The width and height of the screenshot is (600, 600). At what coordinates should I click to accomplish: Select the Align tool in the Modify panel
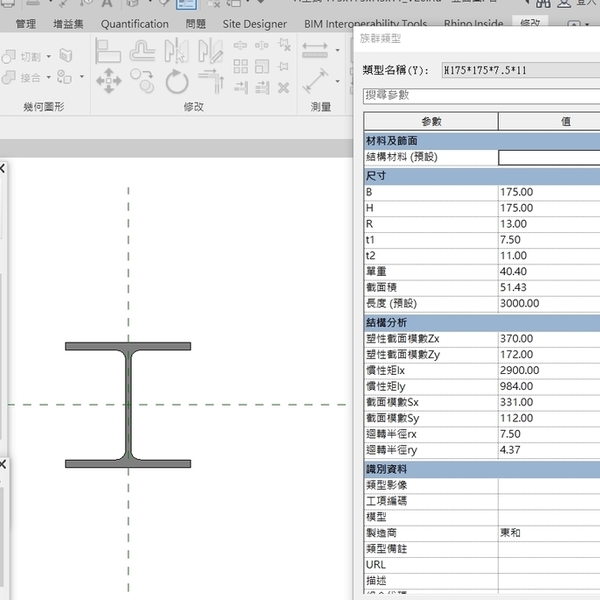(108, 50)
